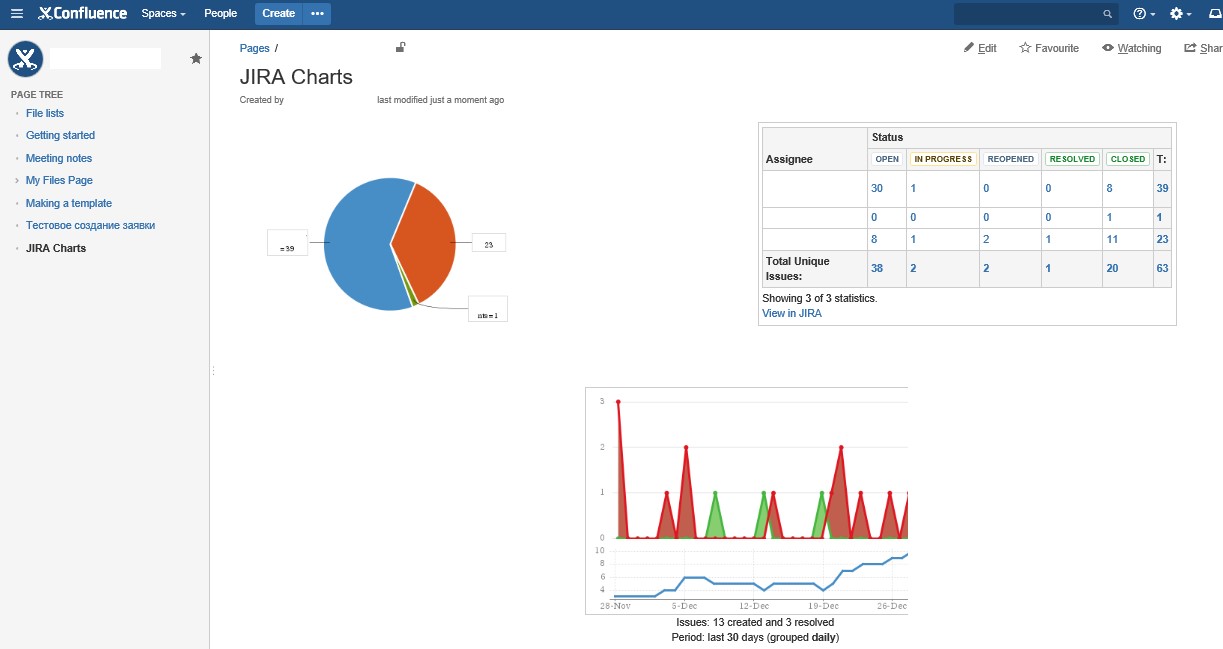
Task: Open the help question mark menu
Action: pyautogui.click(x=1144, y=14)
